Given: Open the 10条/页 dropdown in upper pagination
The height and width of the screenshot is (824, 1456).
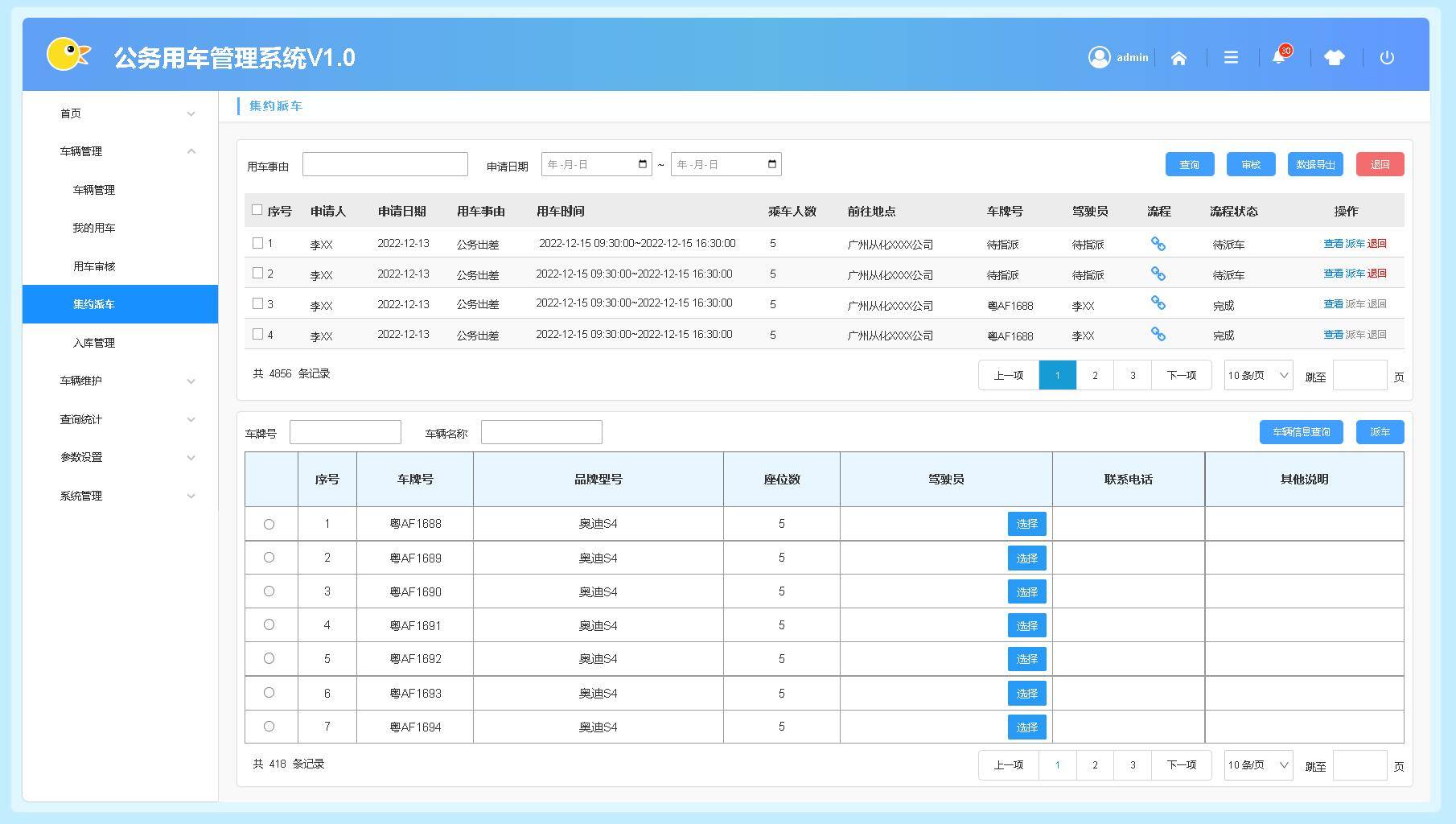Looking at the screenshot, I should click(1258, 376).
